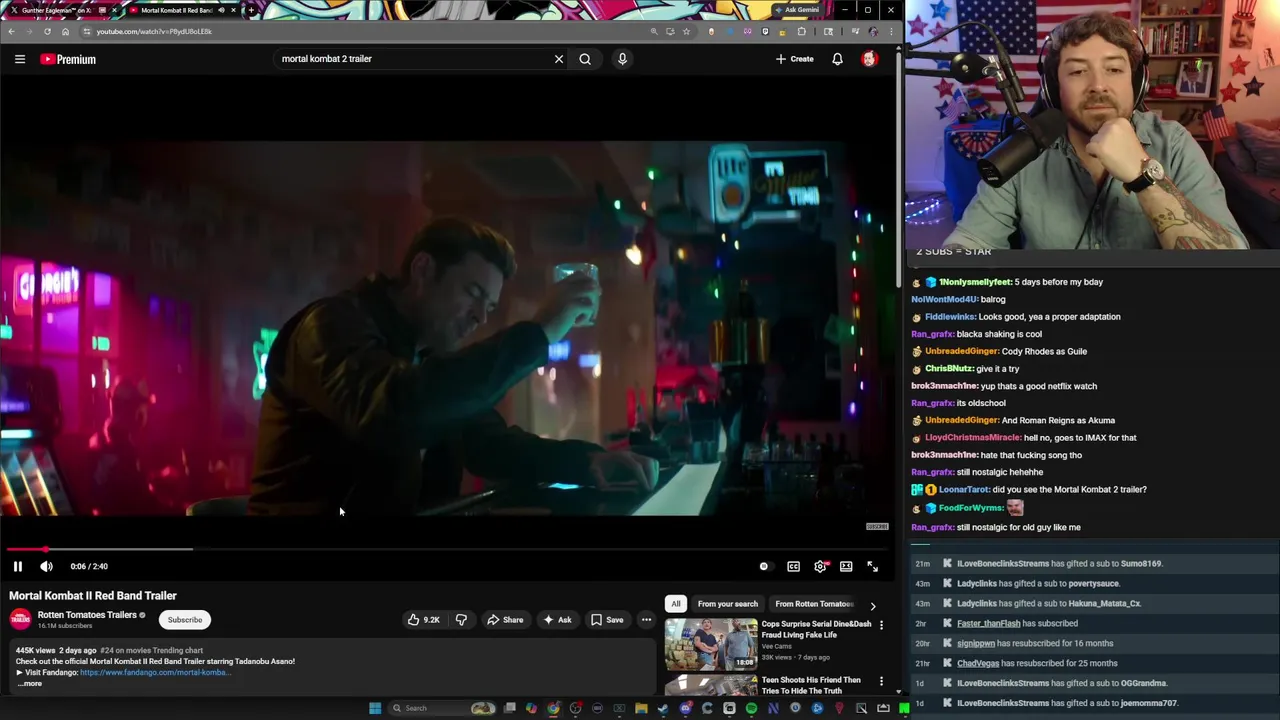The width and height of the screenshot is (1280, 720).
Task: Open the Cops Surprise Serial Dine&Dash video thumbnail
Action: coord(711,644)
